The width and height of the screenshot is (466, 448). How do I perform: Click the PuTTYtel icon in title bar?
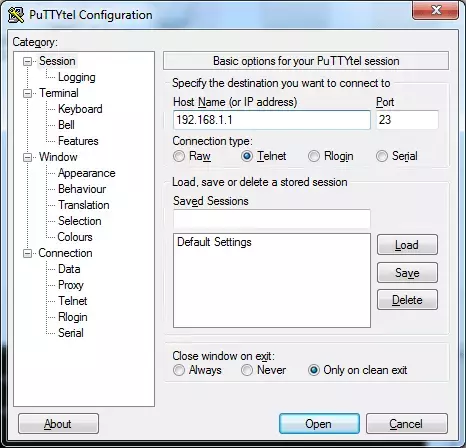[x=16, y=15]
